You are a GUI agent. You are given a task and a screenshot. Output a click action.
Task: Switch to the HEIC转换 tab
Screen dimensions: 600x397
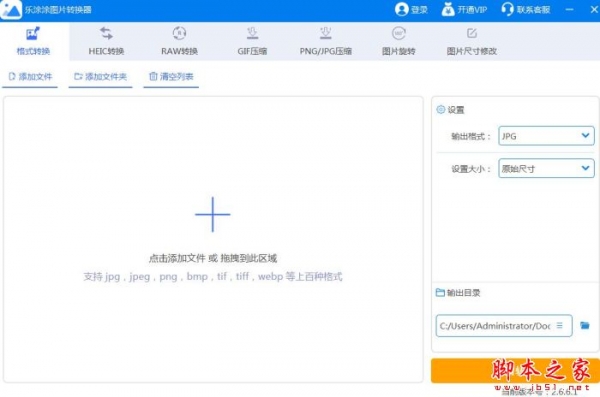(x=106, y=41)
